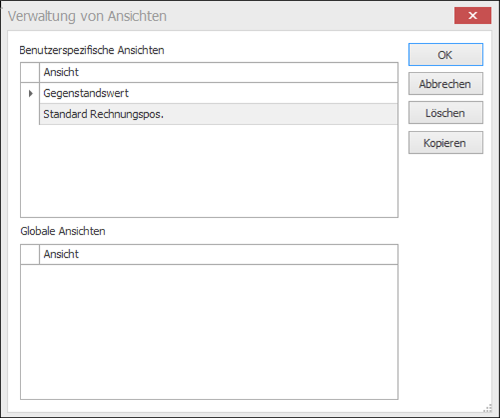Screen dimensions: 500x418
Task: Close the Verwaltung von Ansichten dialog
Action: click(x=472, y=15)
